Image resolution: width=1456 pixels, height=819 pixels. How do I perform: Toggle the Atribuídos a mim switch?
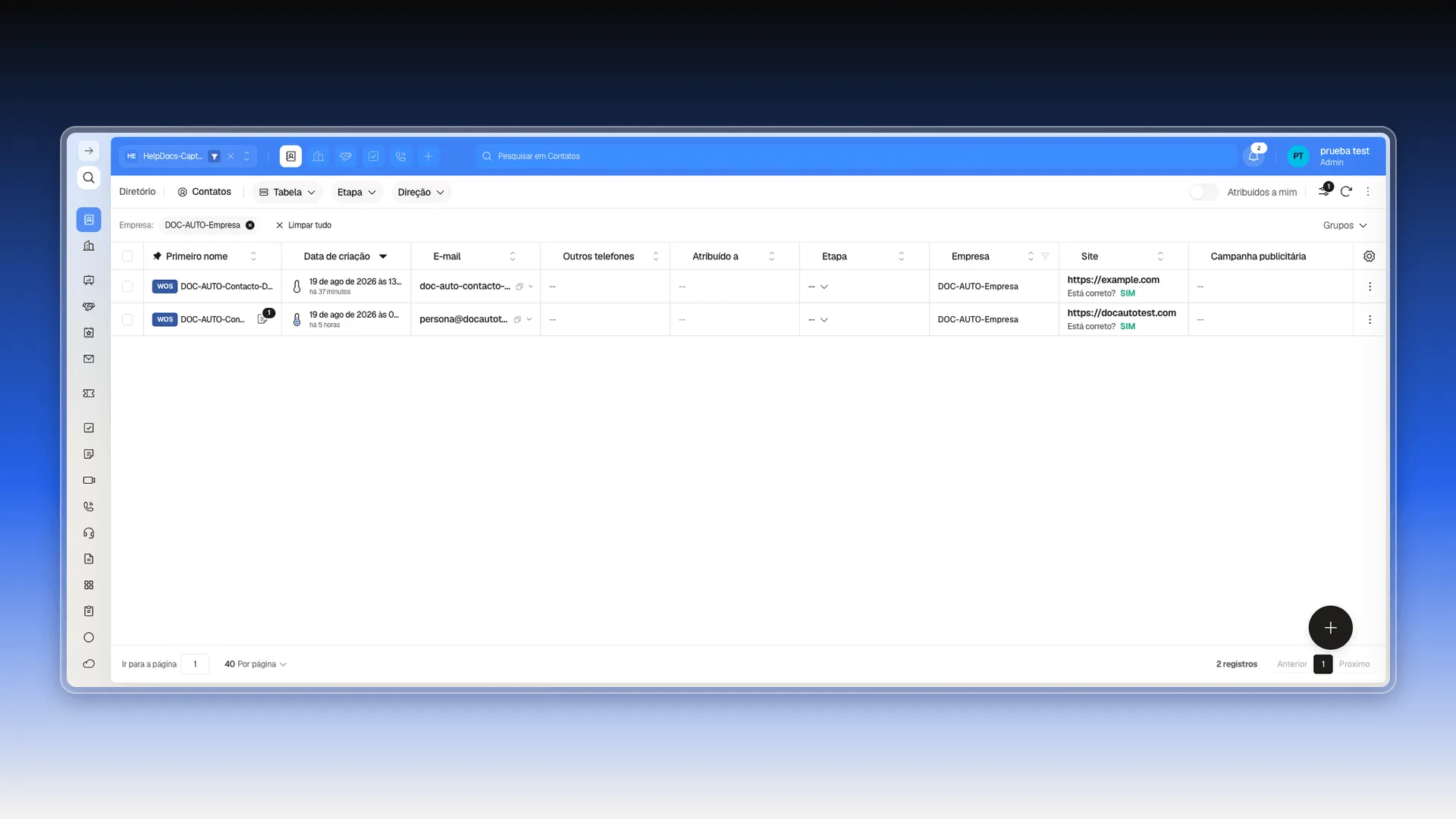tap(1203, 192)
